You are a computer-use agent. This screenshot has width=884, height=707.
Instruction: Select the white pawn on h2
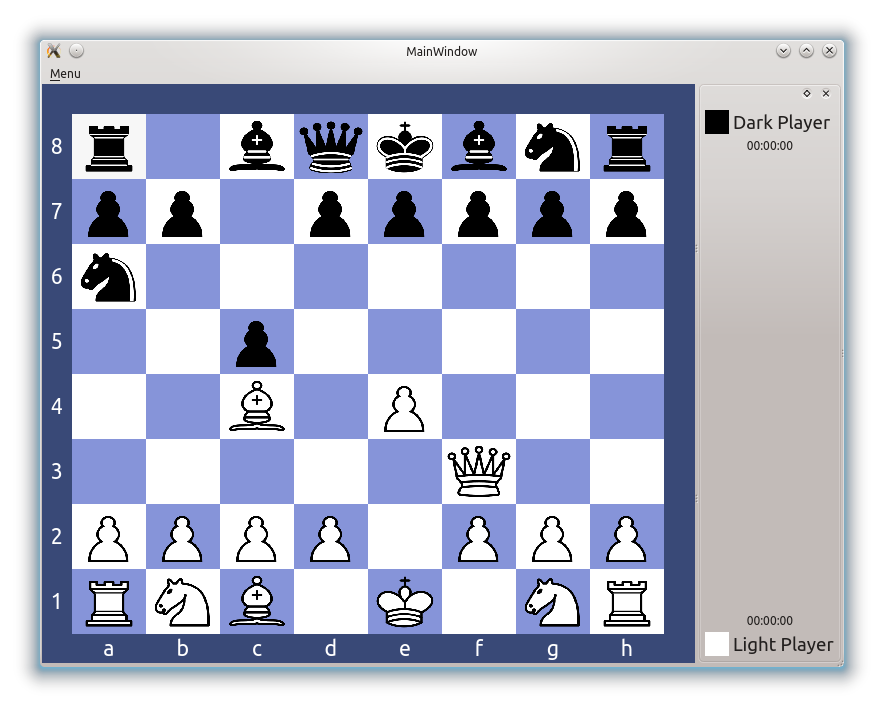627,537
